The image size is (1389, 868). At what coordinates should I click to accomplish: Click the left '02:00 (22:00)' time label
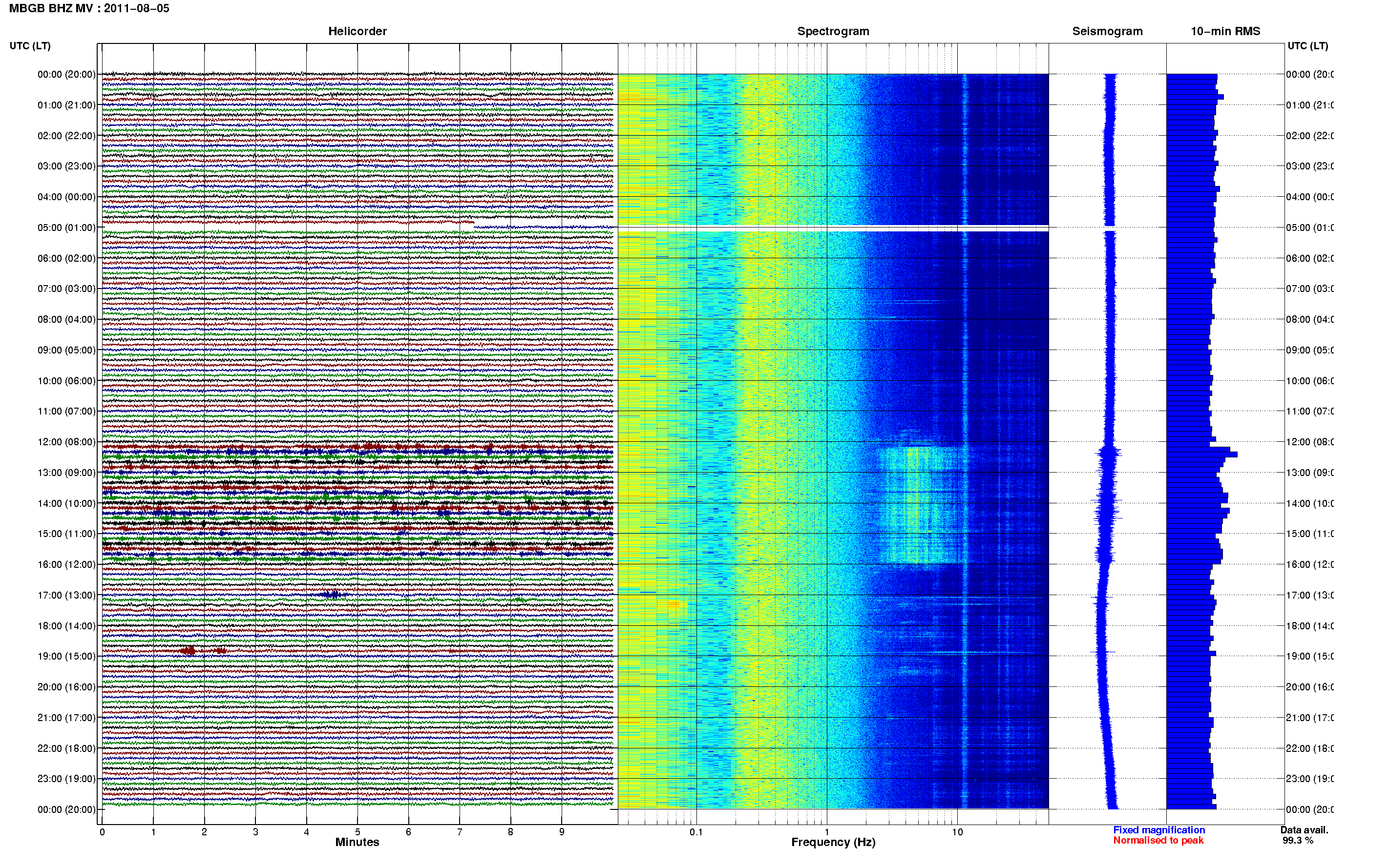pyautogui.click(x=66, y=136)
